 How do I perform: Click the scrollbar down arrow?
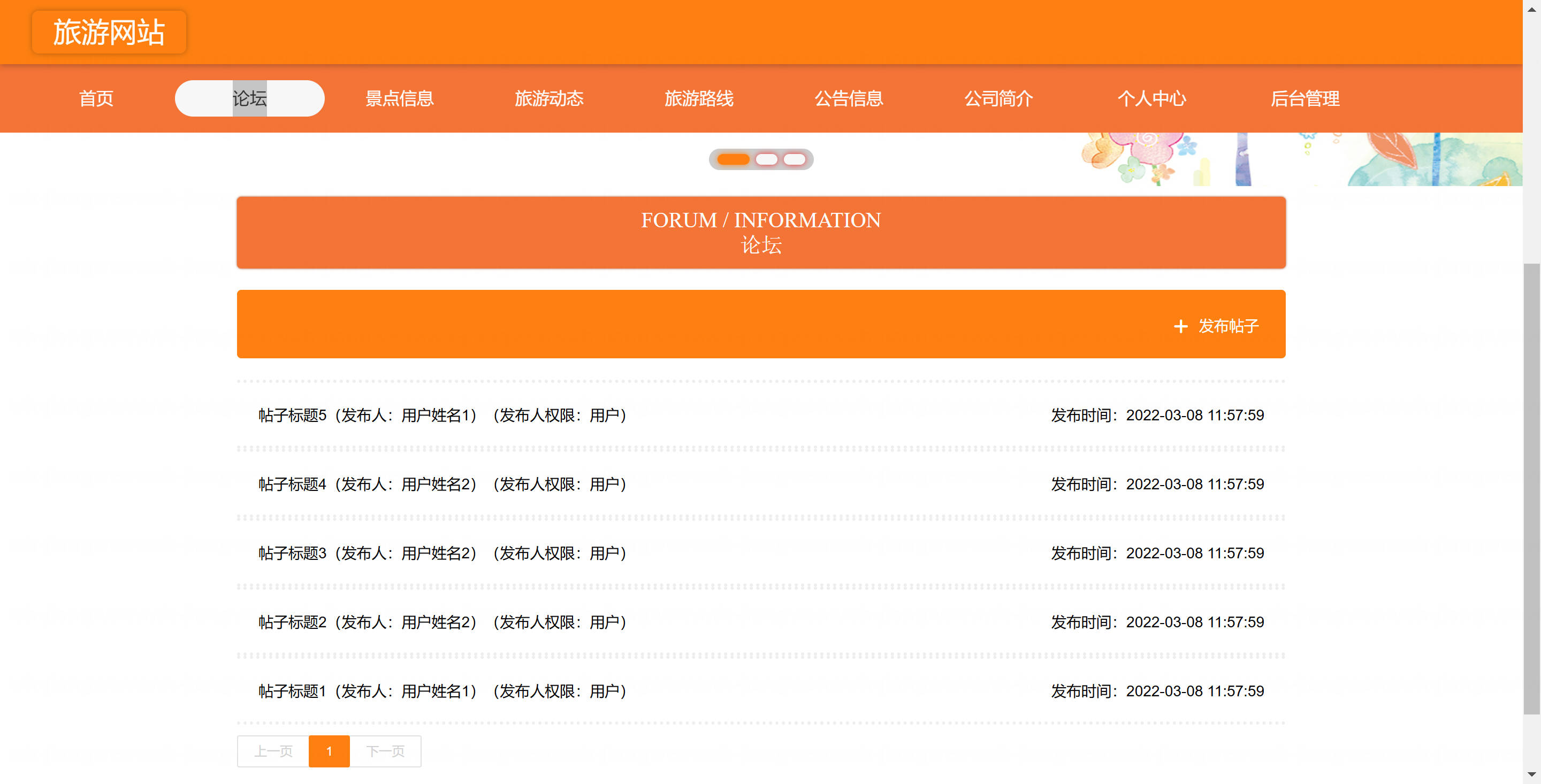[x=1531, y=775]
